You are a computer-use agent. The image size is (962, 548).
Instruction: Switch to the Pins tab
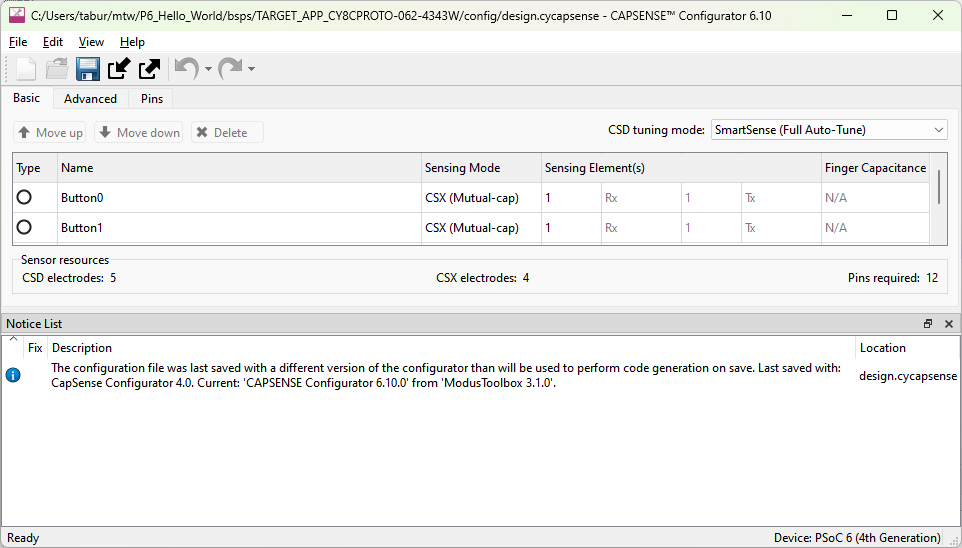pos(152,99)
